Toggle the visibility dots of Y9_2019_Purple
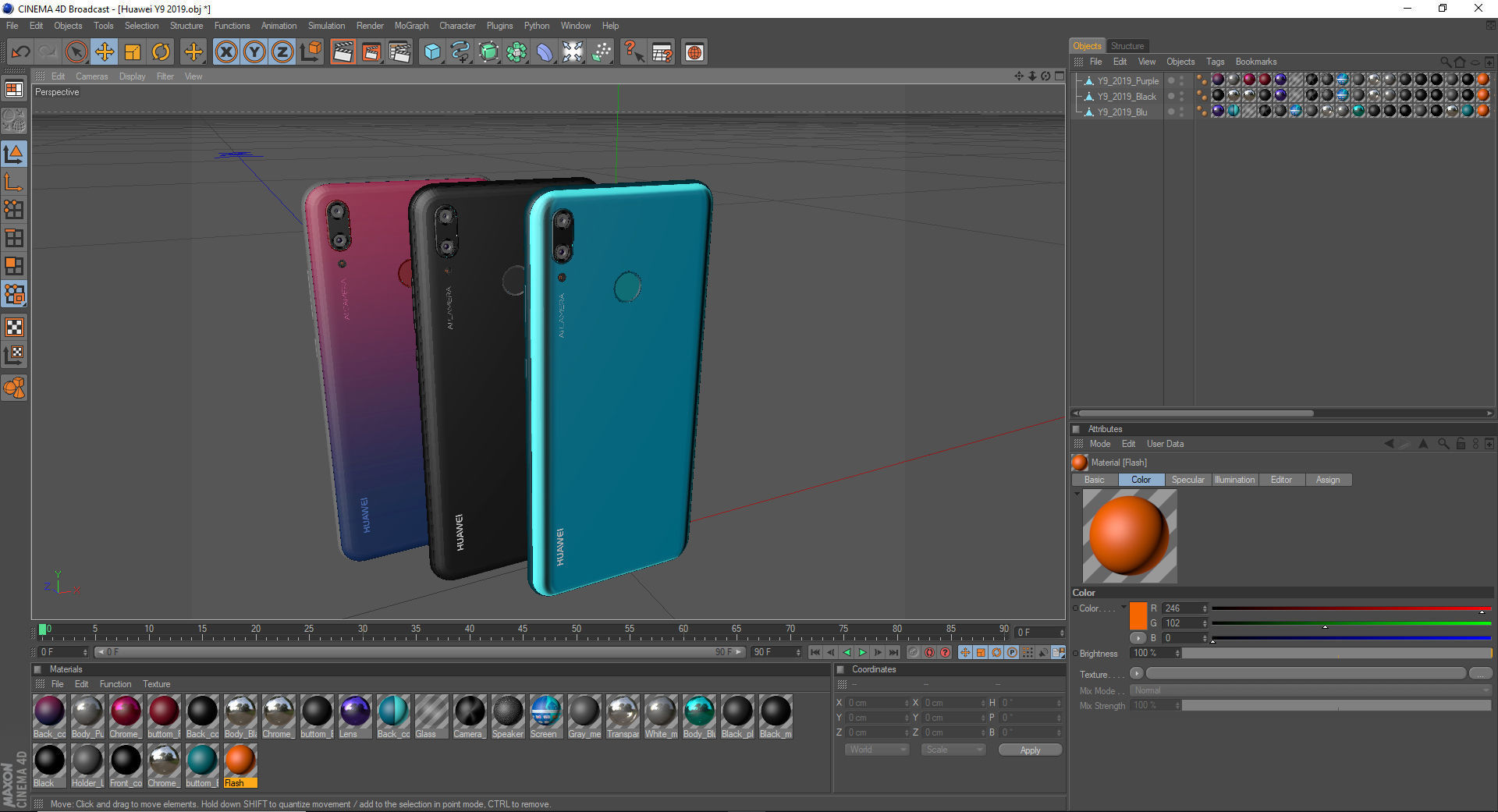The height and width of the screenshot is (812, 1498). (x=1181, y=81)
